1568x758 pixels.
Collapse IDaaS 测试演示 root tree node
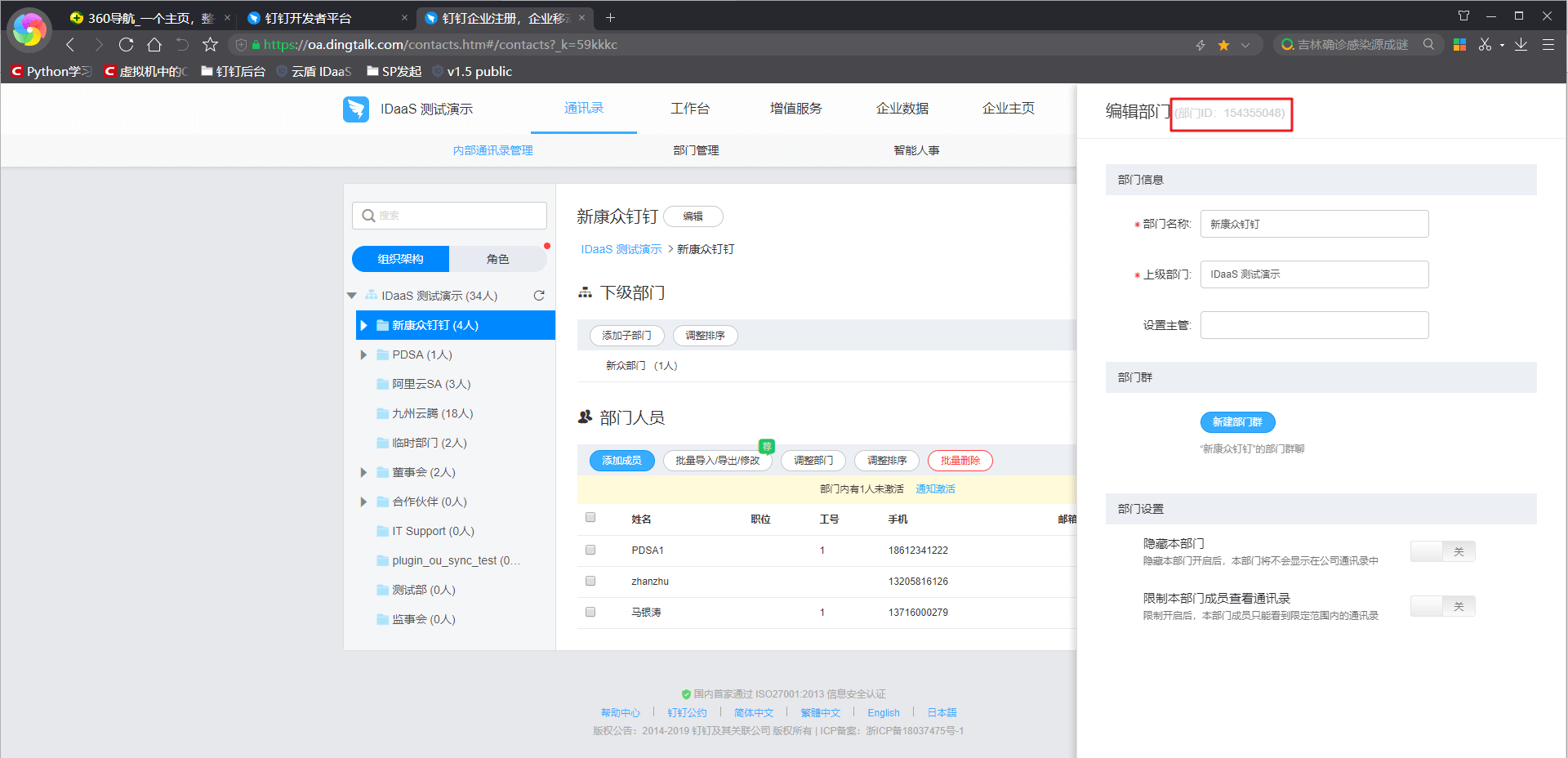(x=352, y=296)
